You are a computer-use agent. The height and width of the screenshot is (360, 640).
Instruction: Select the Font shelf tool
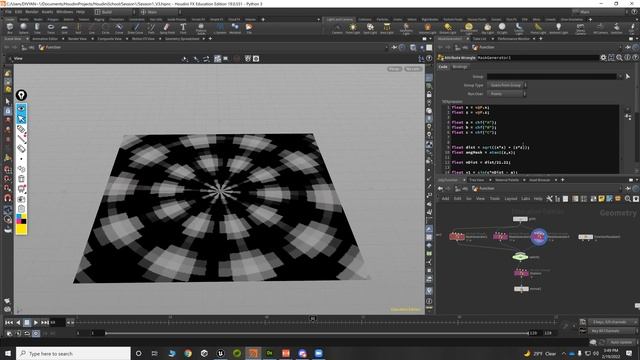click(x=183, y=28)
